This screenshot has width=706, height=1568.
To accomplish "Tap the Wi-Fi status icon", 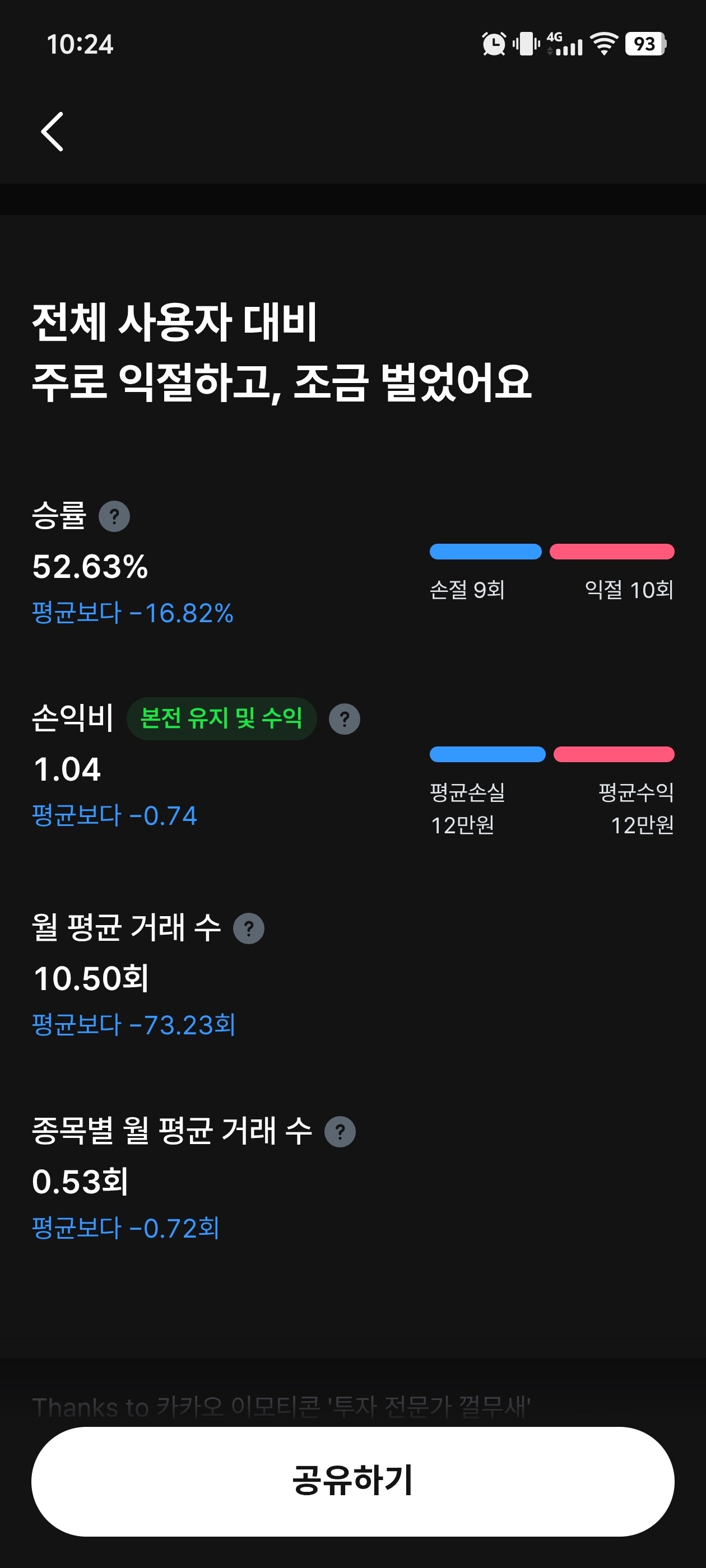I will pos(603,44).
